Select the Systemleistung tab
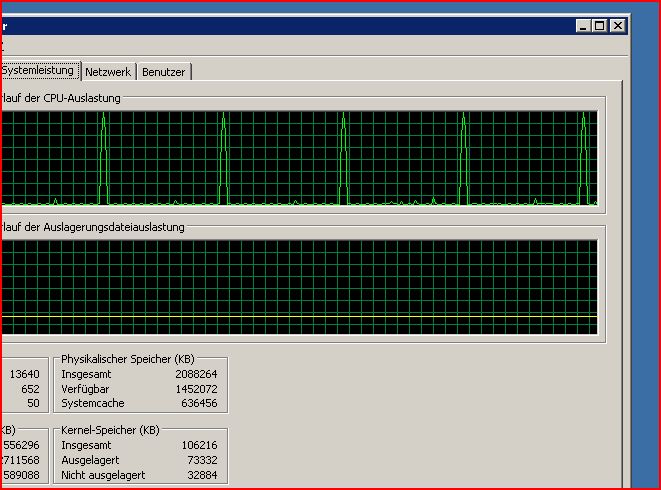The height and width of the screenshot is (490, 661). 39,70
